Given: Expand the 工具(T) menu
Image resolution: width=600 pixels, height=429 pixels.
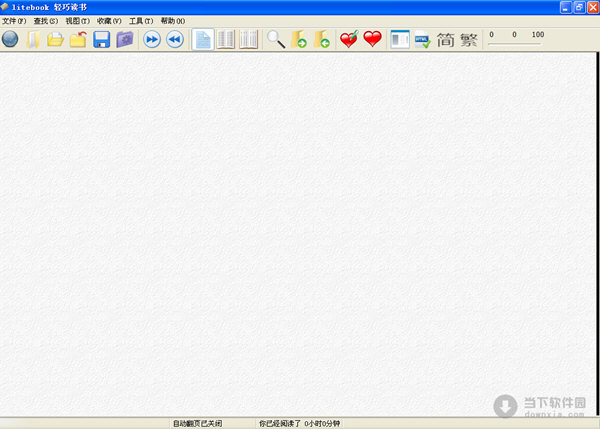Looking at the screenshot, I should 141,21.
